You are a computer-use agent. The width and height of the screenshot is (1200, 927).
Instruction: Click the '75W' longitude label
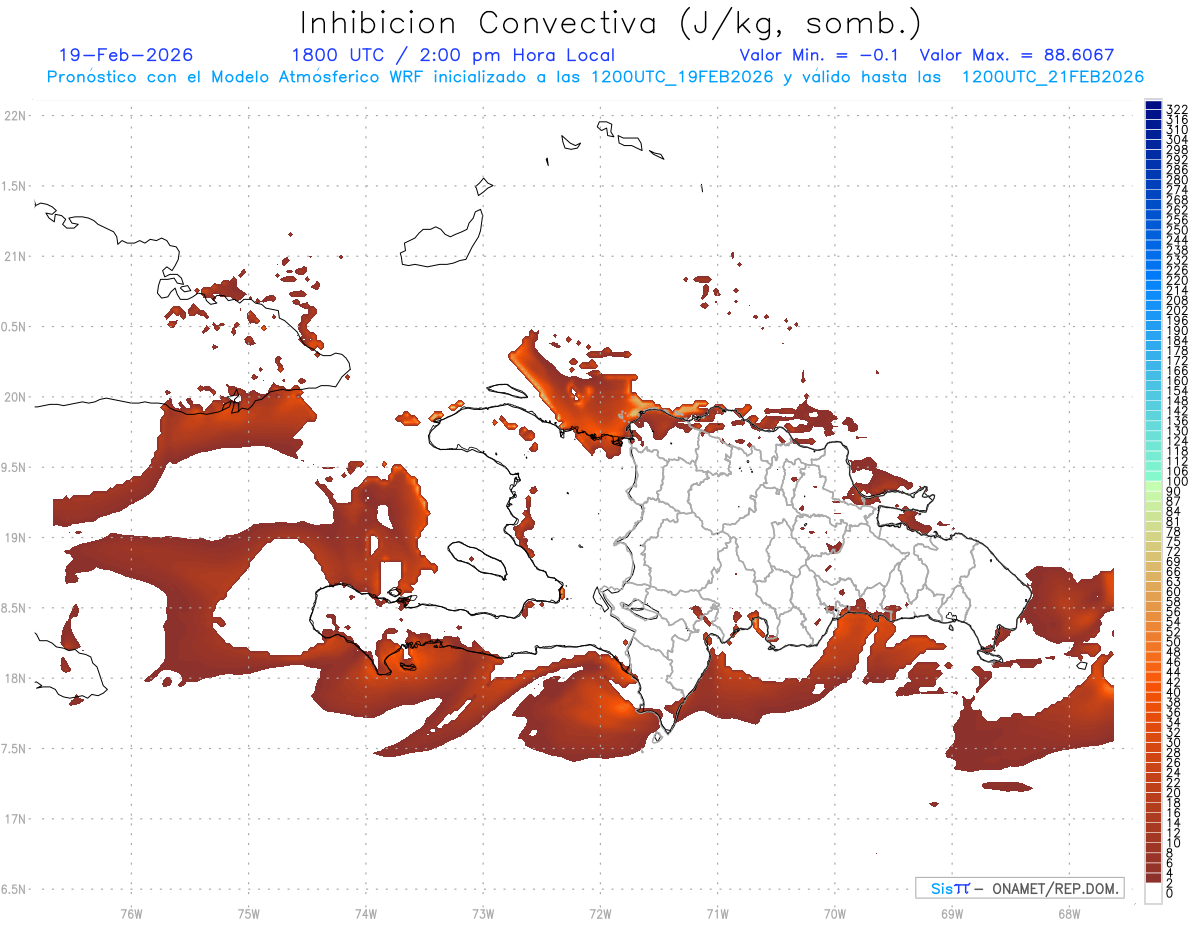tap(248, 913)
